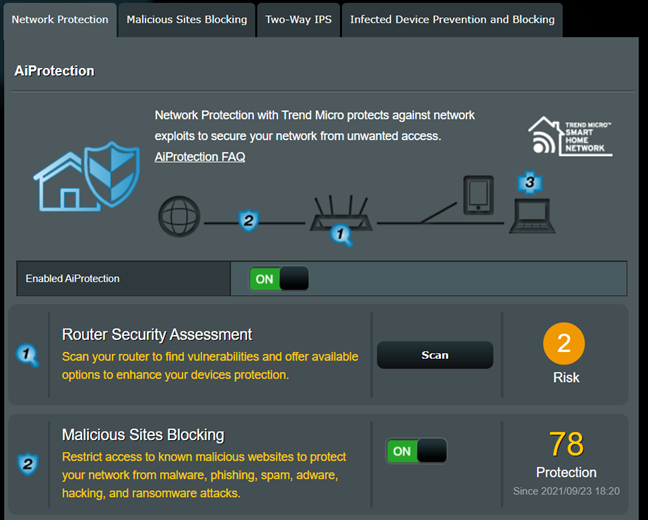The height and width of the screenshot is (520, 648).
Task: Click the globe internet icon in diagram
Action: pyautogui.click(x=179, y=217)
